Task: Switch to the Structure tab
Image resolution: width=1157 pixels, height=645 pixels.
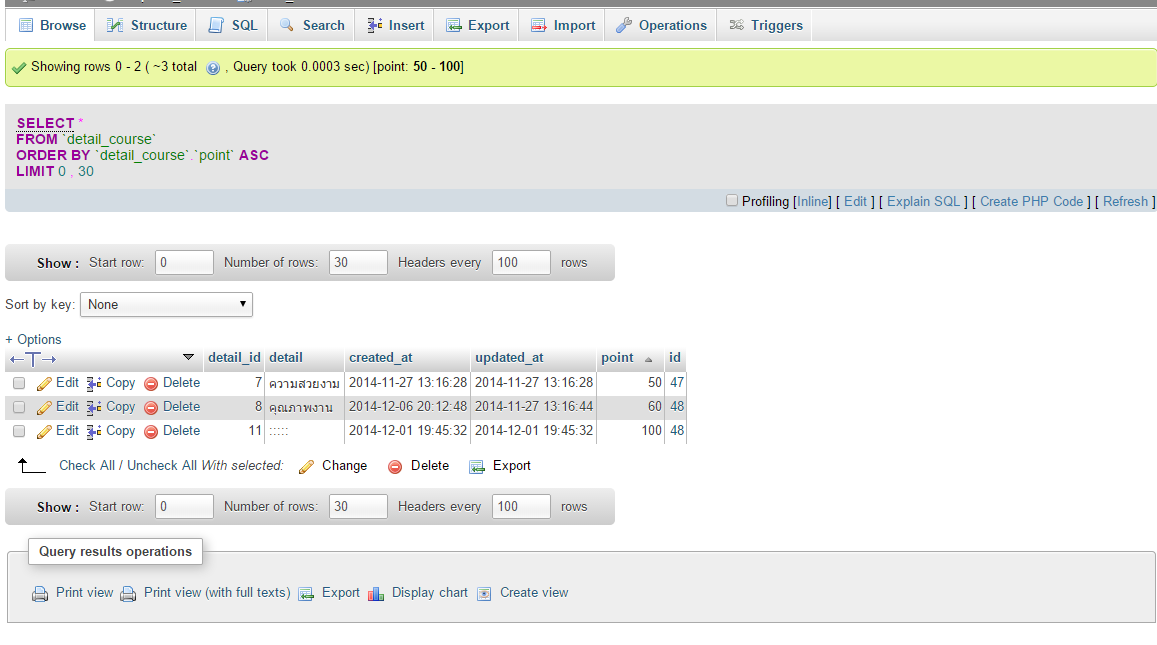Action: pos(146,25)
